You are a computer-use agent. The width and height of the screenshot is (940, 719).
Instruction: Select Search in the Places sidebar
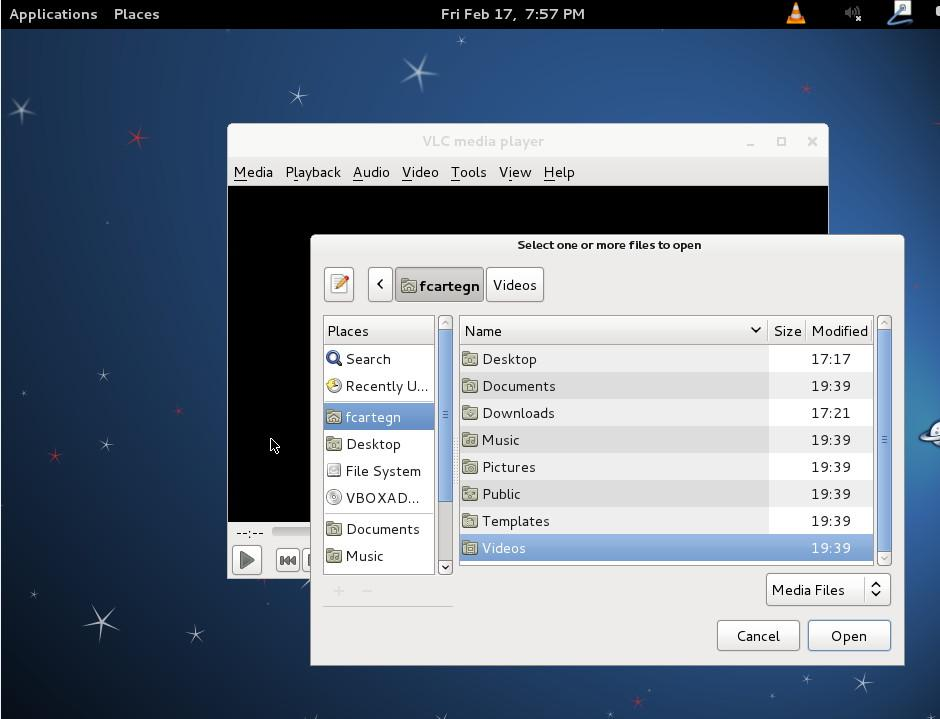368,359
